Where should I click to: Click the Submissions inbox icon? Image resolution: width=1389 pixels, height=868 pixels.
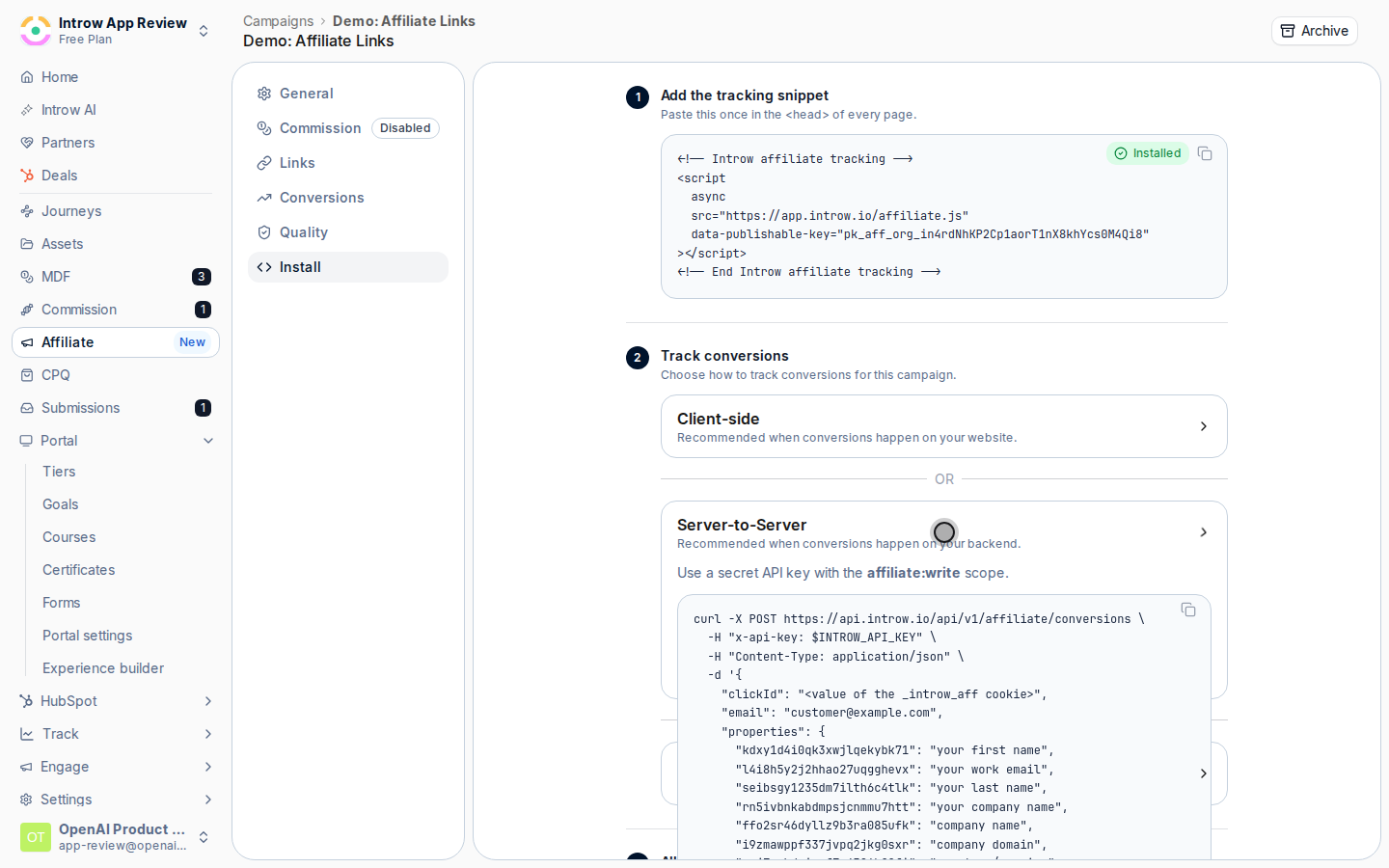(x=27, y=408)
